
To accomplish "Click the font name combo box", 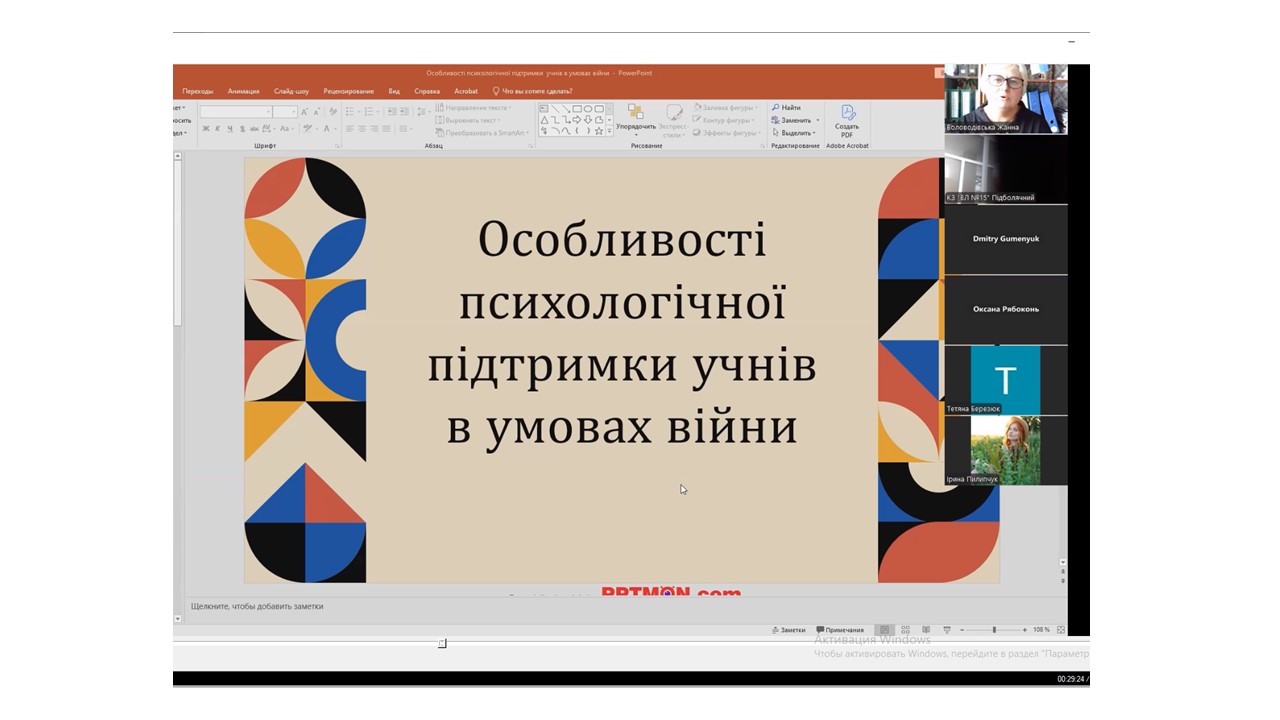I will coord(236,112).
